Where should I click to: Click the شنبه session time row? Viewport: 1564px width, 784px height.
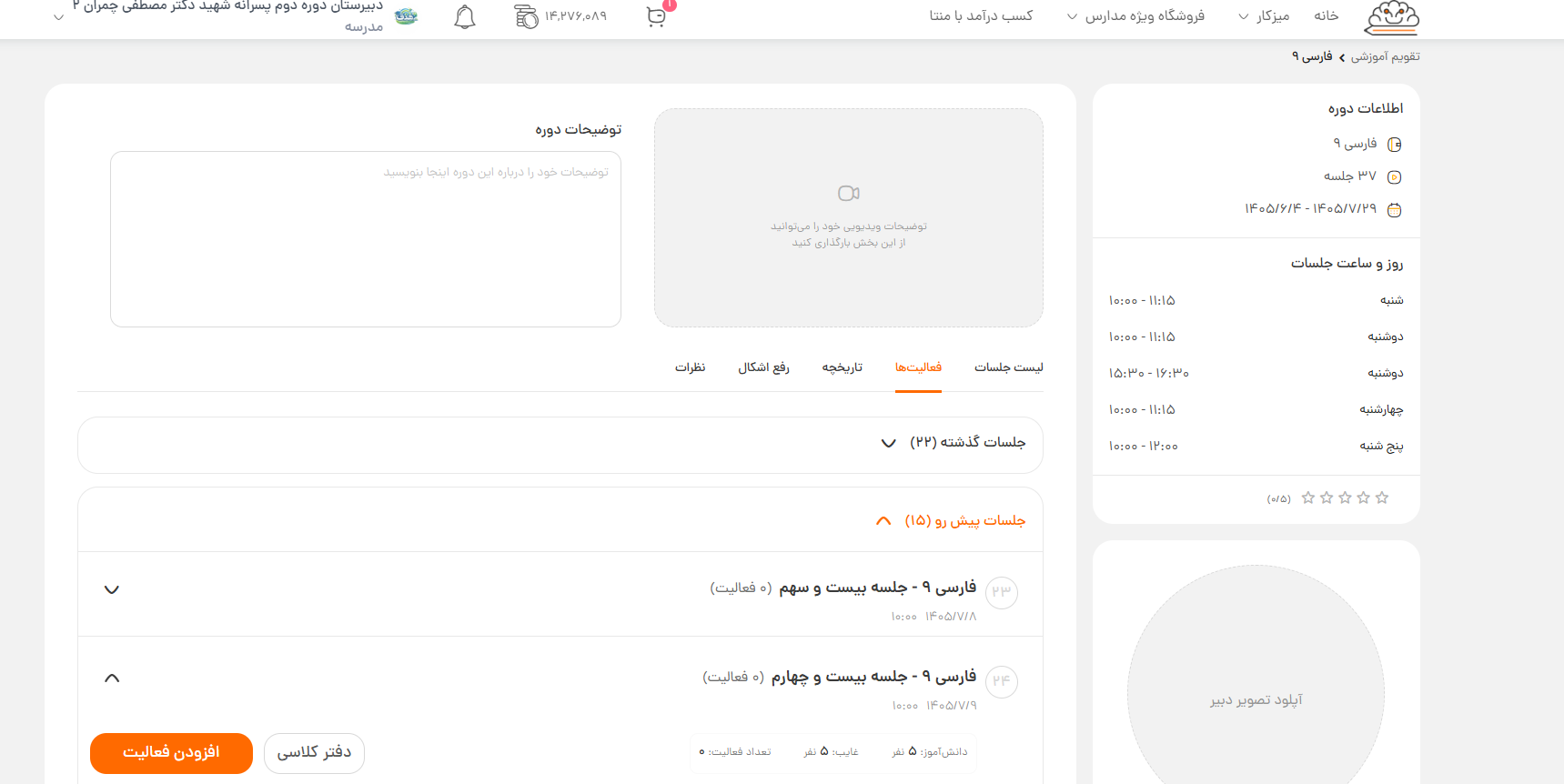[x=1256, y=300]
